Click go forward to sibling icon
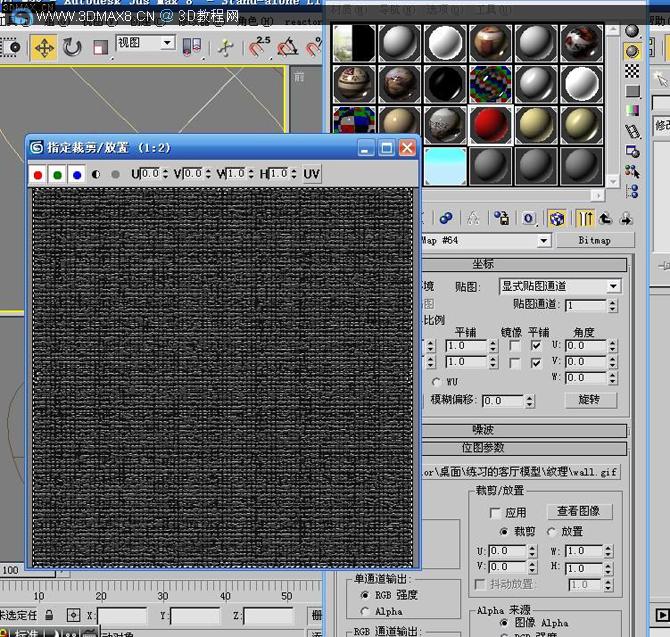The image size is (670, 637). (626, 219)
